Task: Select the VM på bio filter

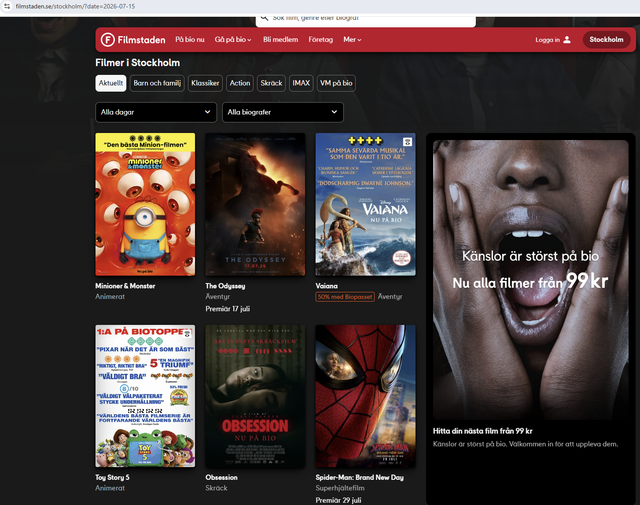Action: [336, 83]
